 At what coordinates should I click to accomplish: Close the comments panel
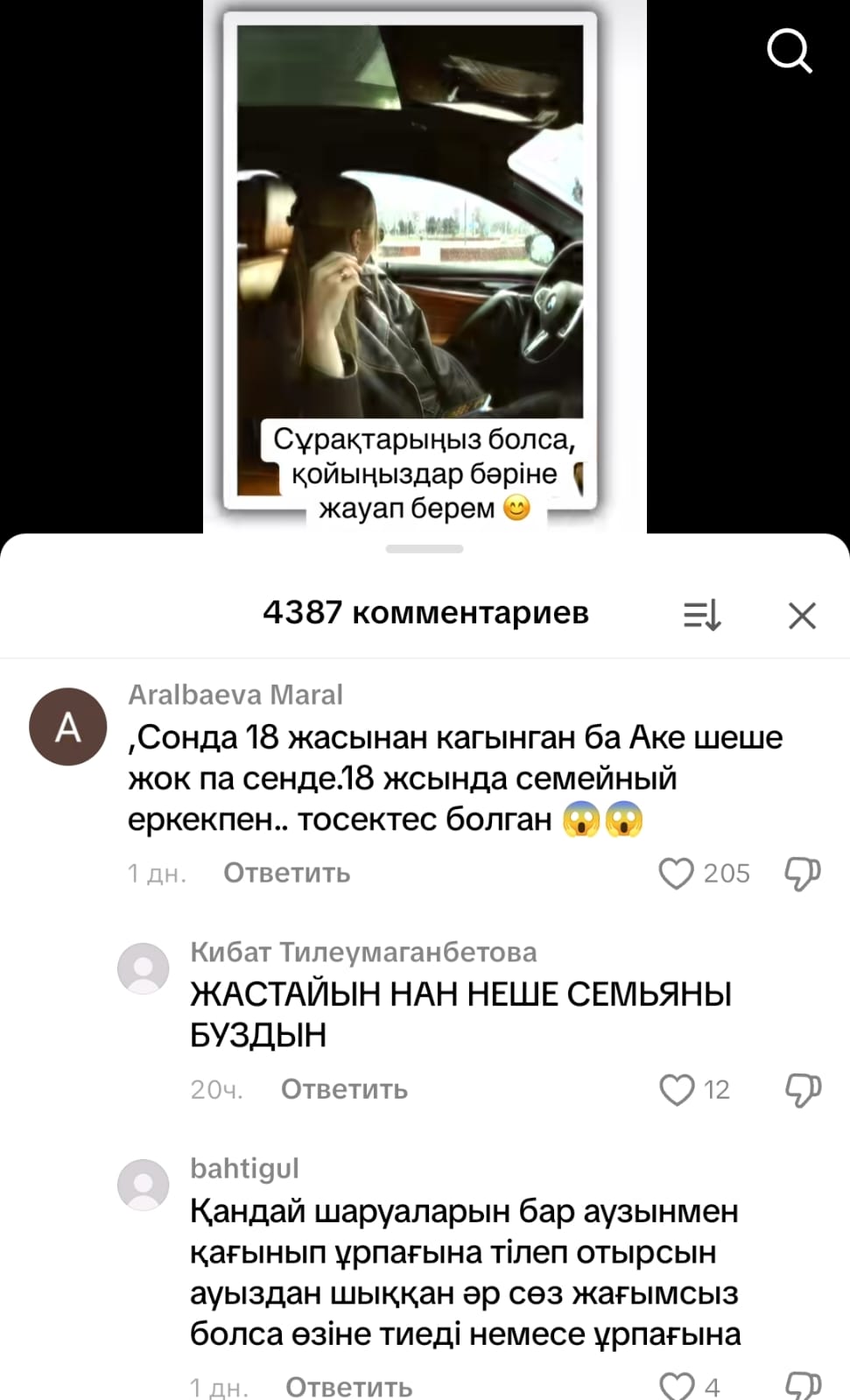[802, 615]
